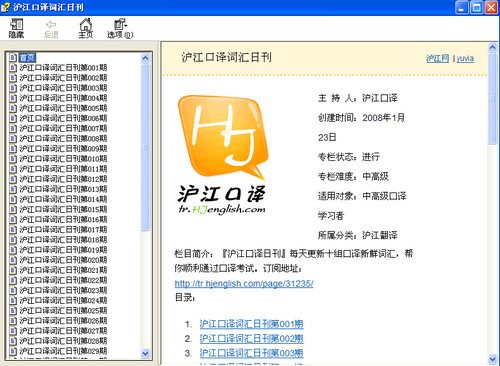Click the page icon beside 第016期
The width and height of the screenshot is (500, 366).
tap(13, 219)
